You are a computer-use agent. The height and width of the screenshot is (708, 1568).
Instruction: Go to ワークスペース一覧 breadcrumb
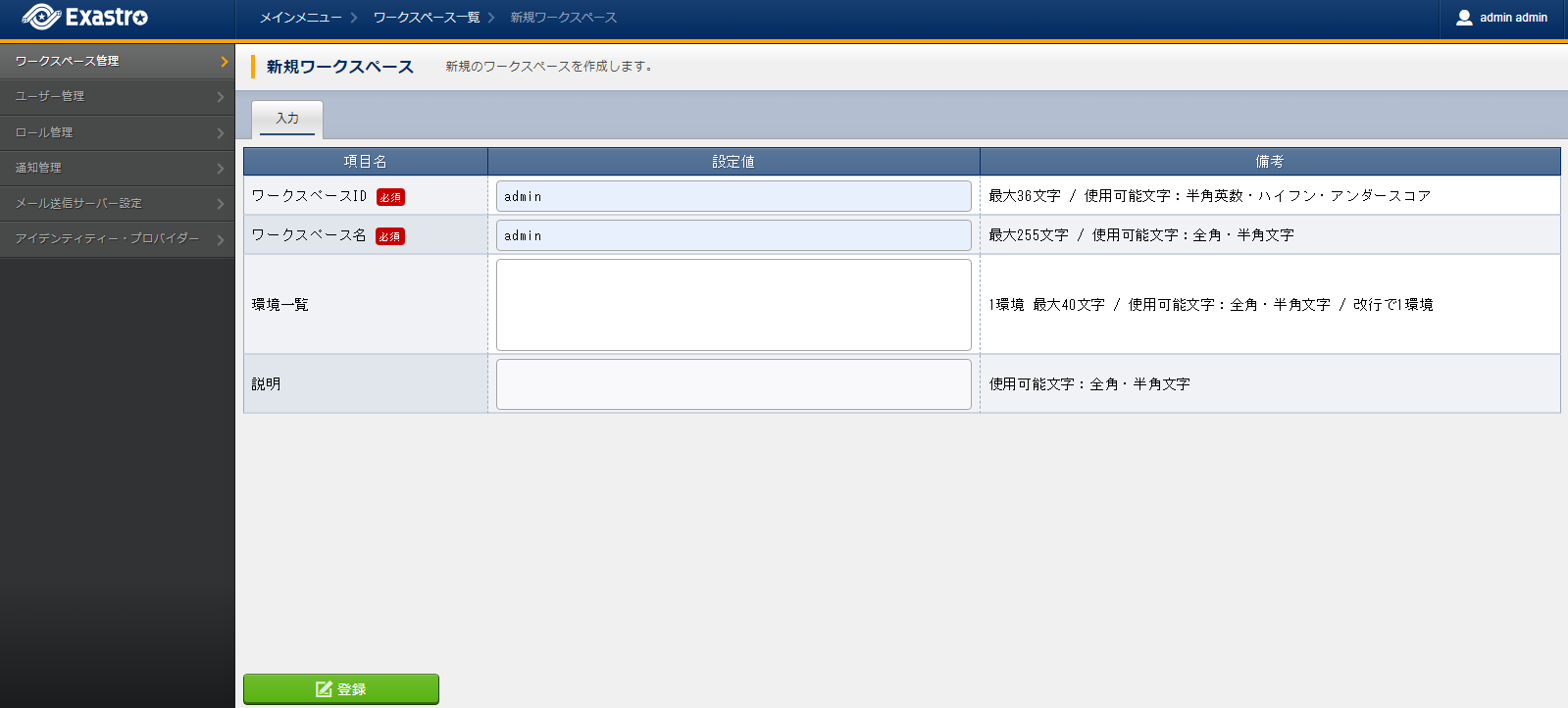coord(427,18)
